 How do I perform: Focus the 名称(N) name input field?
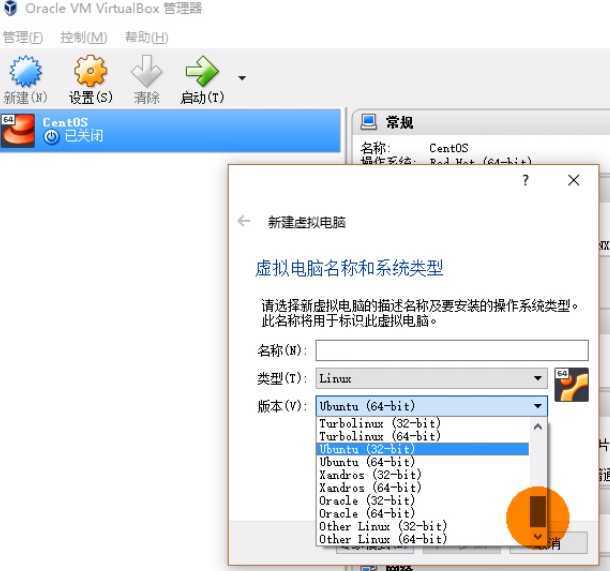[452, 350]
